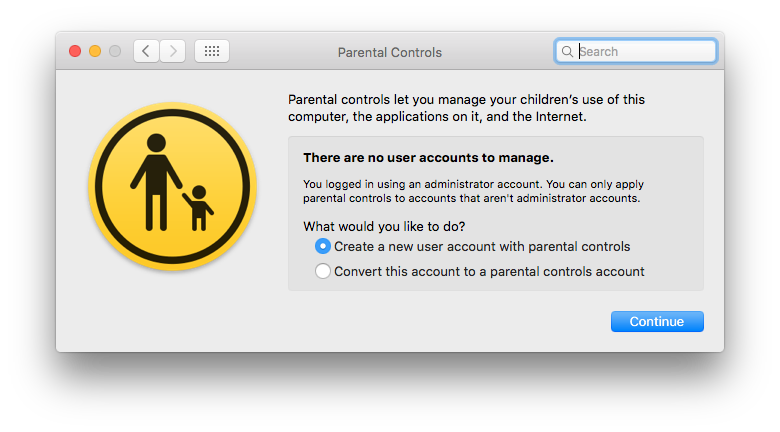
Task: Select the convert this account radio button
Action: tap(323, 271)
